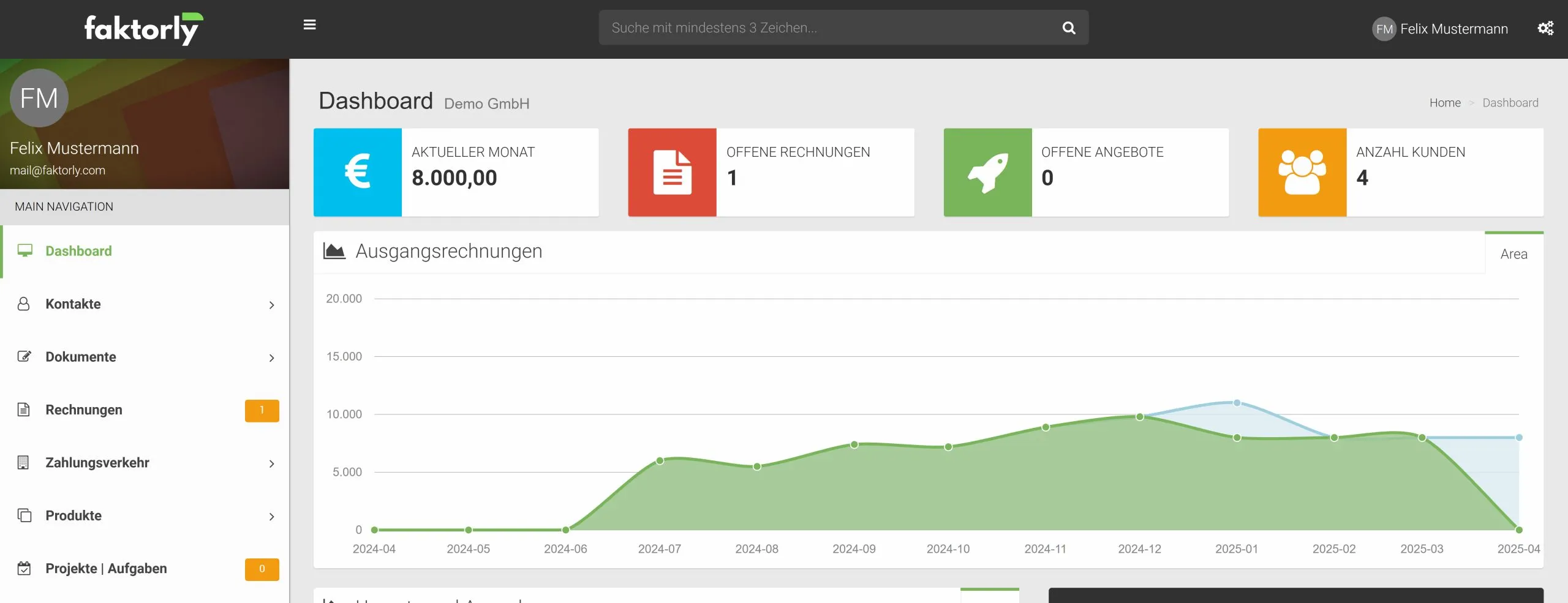Viewport: 1568px width, 603px height.
Task: Click the faktorly logo
Action: pyautogui.click(x=144, y=29)
